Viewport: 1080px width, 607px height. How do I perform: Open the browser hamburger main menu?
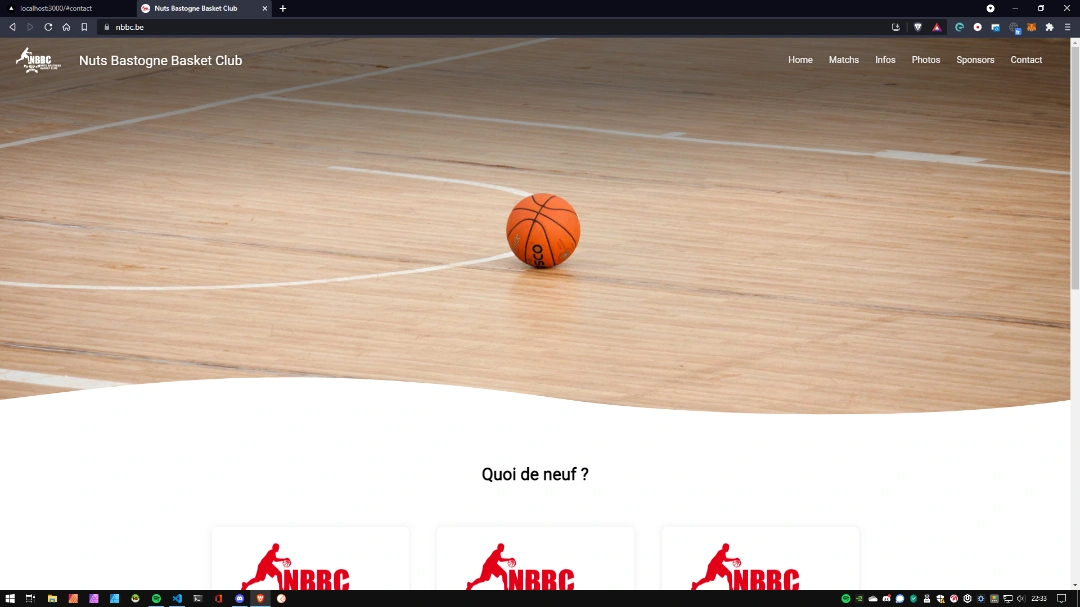[x=1068, y=27]
